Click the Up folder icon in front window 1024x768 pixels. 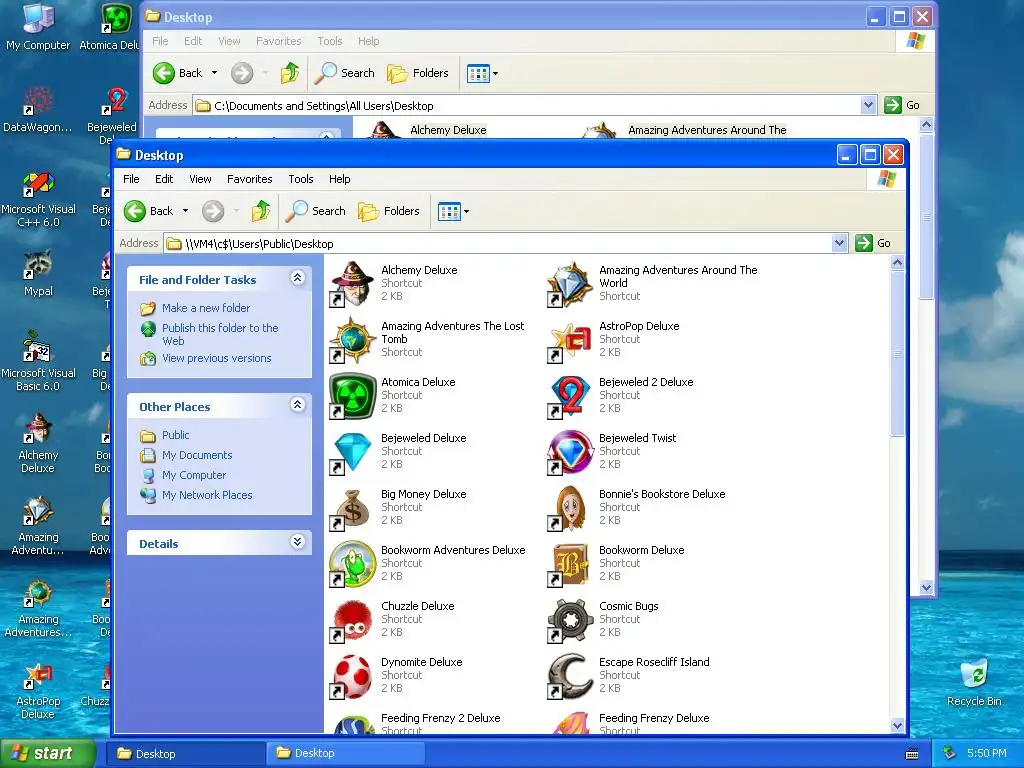261,211
